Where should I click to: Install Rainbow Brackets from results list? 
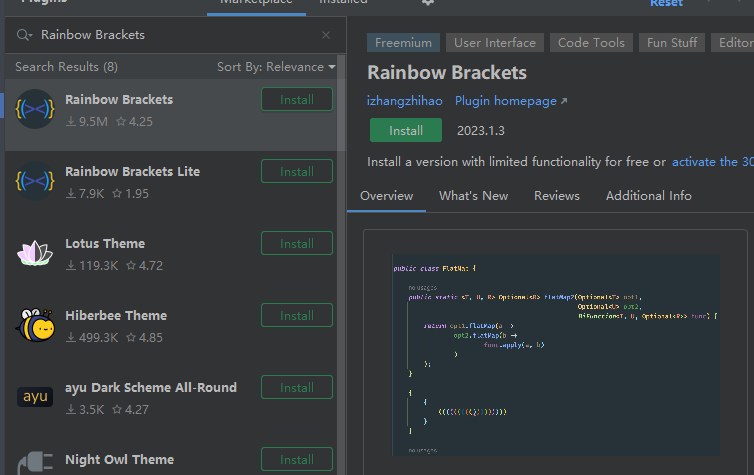(297, 100)
